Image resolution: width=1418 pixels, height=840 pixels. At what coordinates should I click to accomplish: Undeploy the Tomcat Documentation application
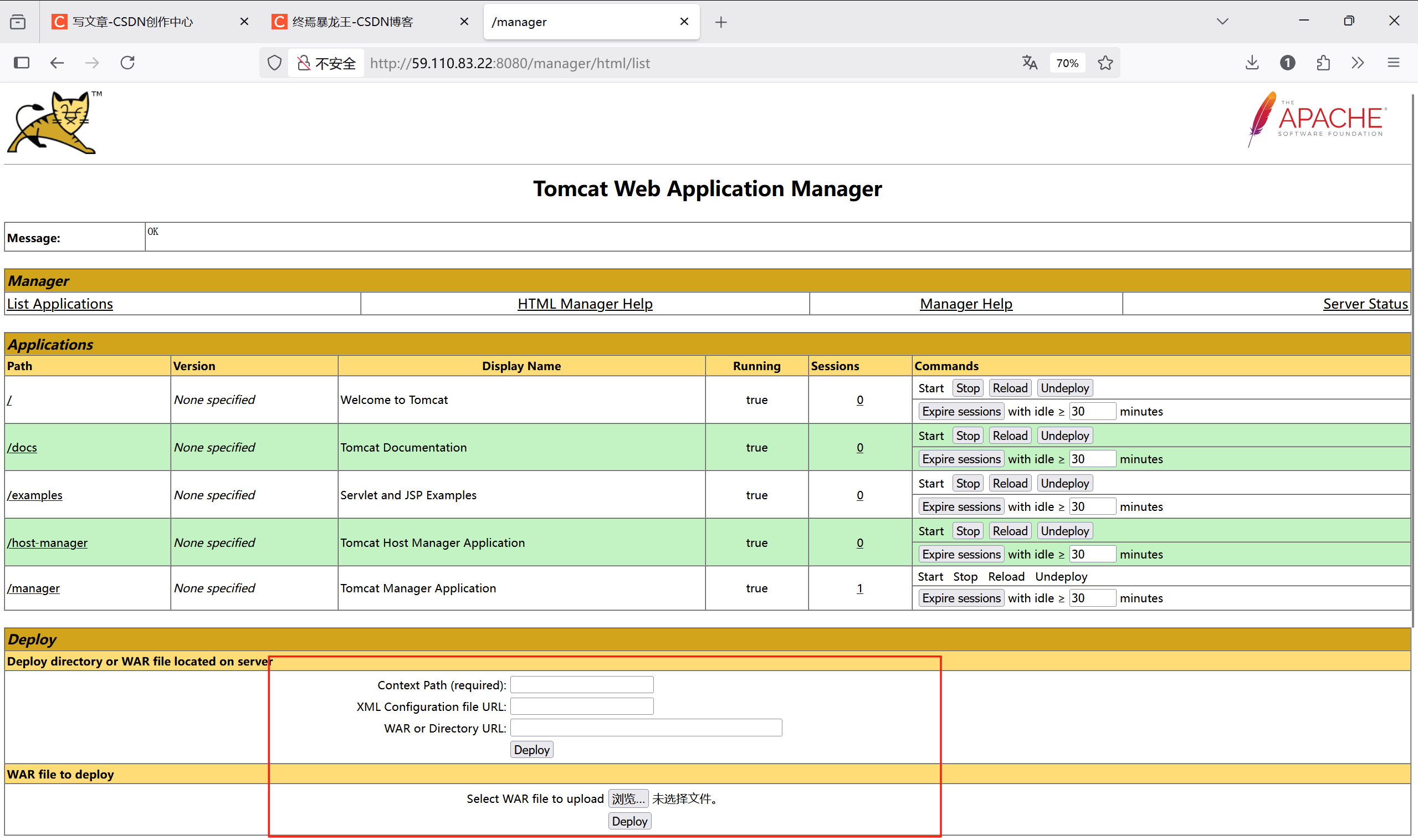(1064, 436)
